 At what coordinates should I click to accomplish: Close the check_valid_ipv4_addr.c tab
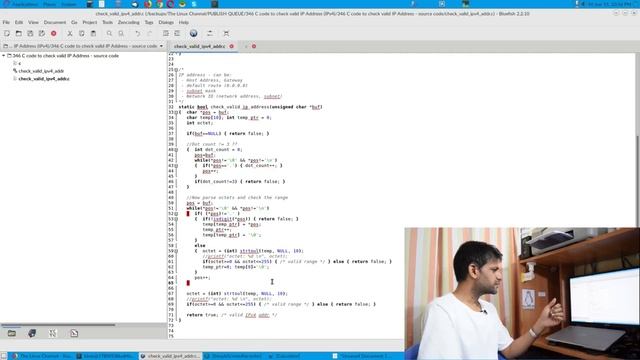click(x=231, y=47)
